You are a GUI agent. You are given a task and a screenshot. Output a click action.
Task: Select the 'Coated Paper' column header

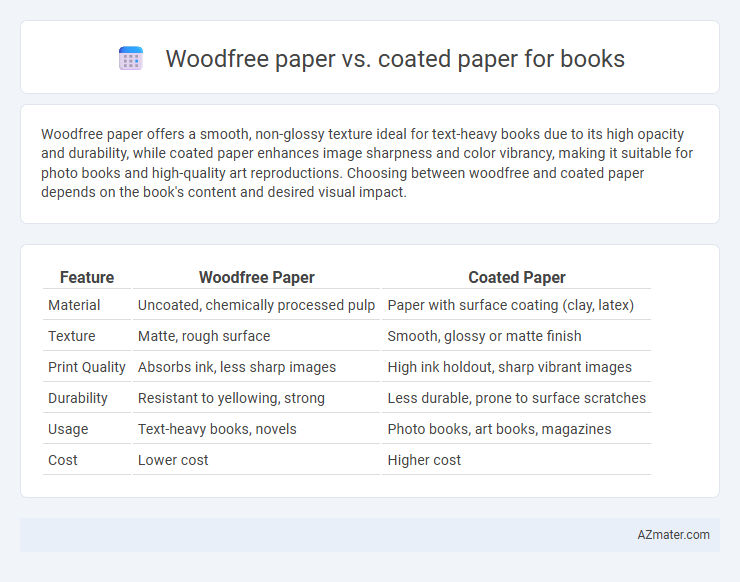516,278
